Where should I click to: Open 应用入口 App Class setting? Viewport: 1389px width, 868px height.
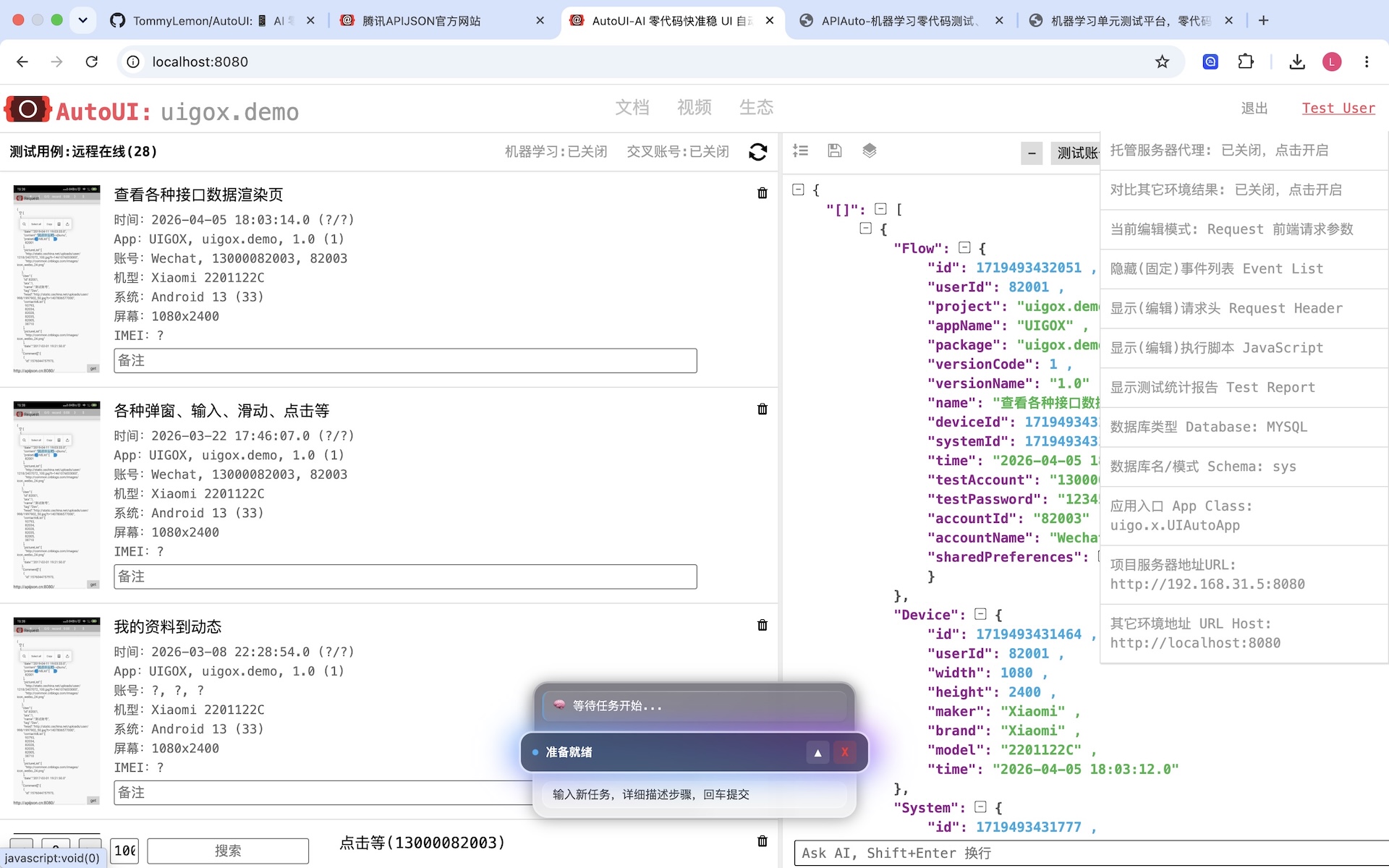tap(1244, 516)
